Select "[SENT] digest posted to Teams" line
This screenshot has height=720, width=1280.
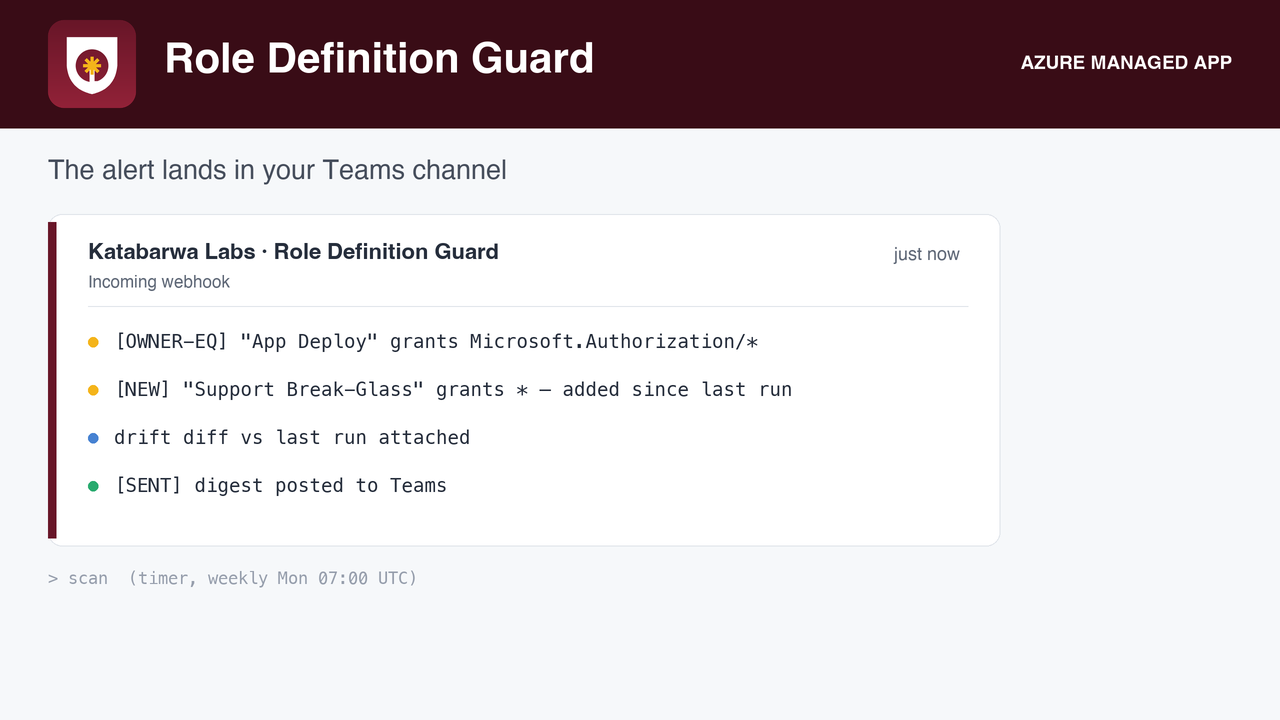pyautogui.click(x=281, y=486)
